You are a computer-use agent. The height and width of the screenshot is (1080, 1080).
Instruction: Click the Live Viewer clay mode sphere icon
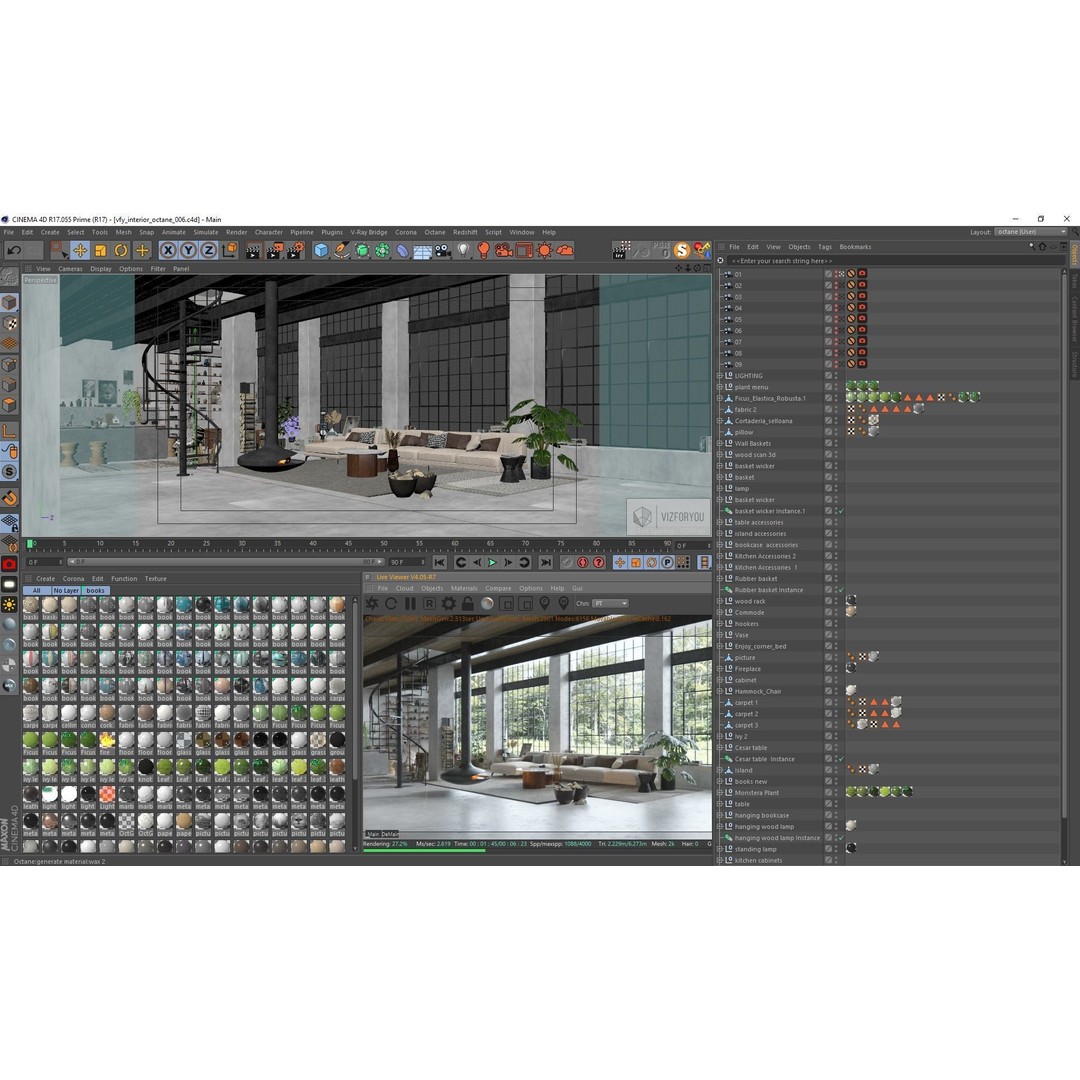487,604
